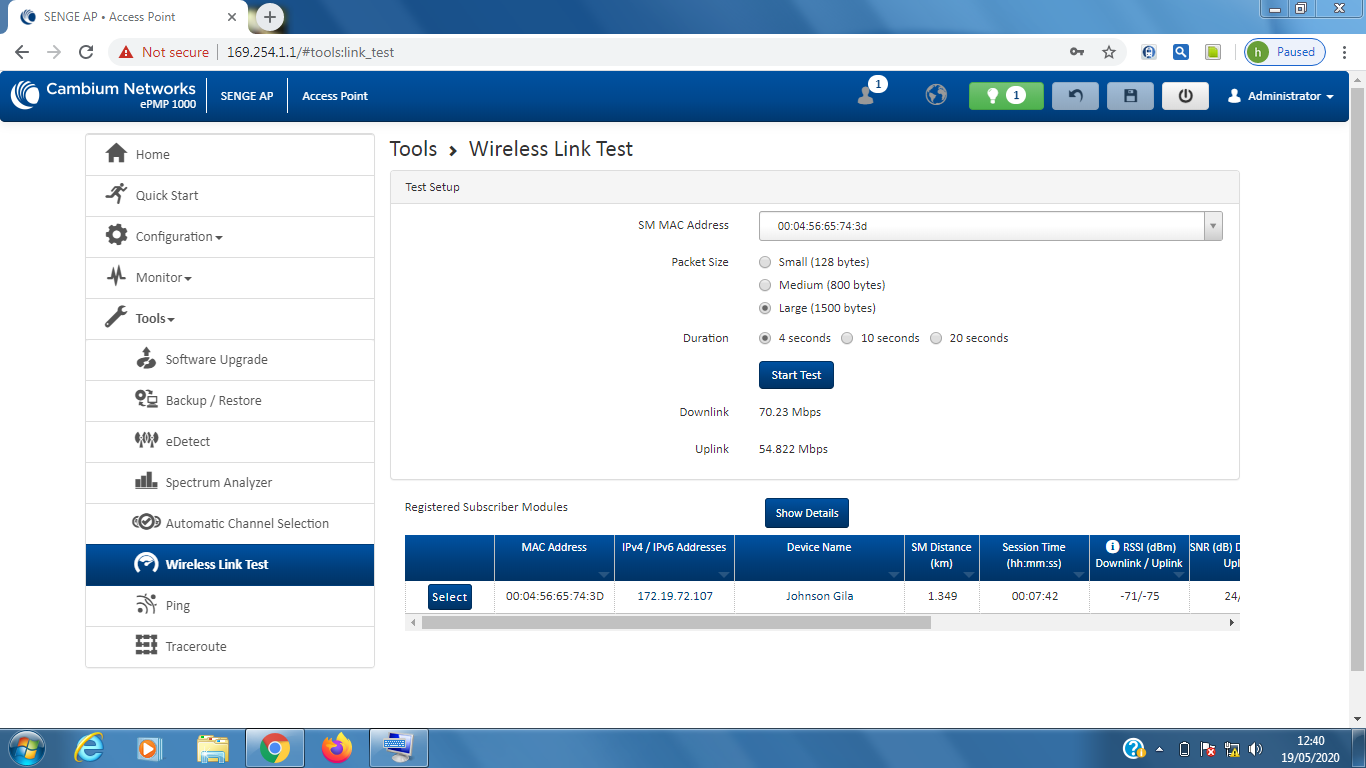This screenshot has width=1366, height=768.
Task: Click the save configuration disk icon
Action: [1130, 96]
